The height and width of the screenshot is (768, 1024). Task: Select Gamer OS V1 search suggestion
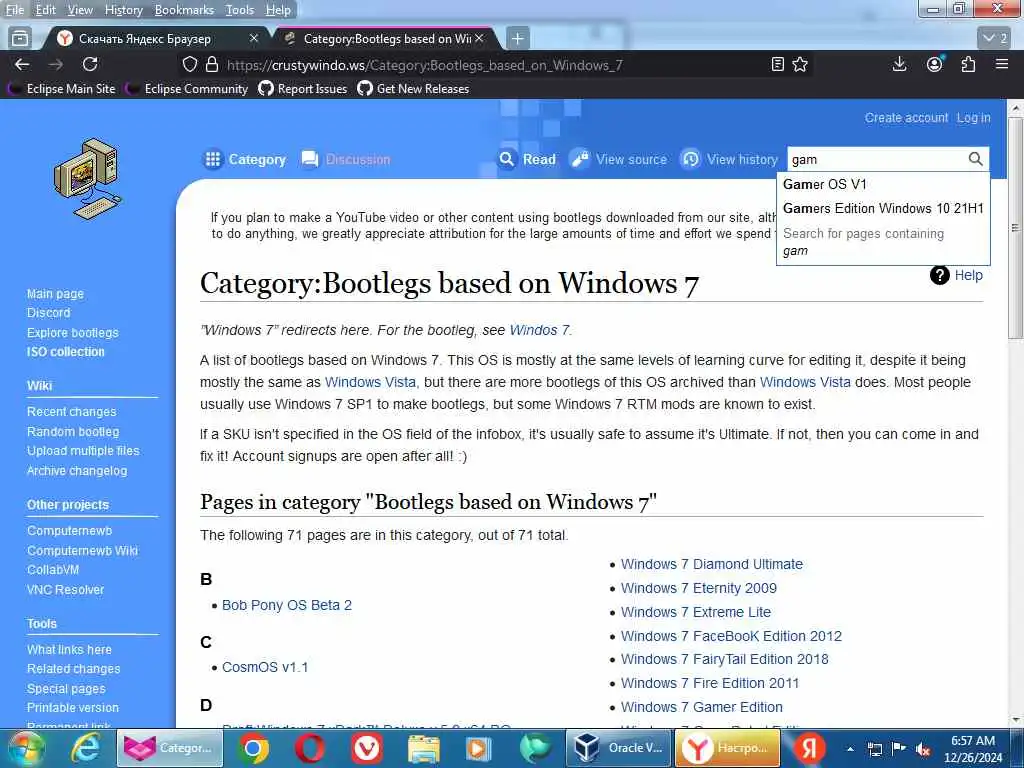point(883,184)
